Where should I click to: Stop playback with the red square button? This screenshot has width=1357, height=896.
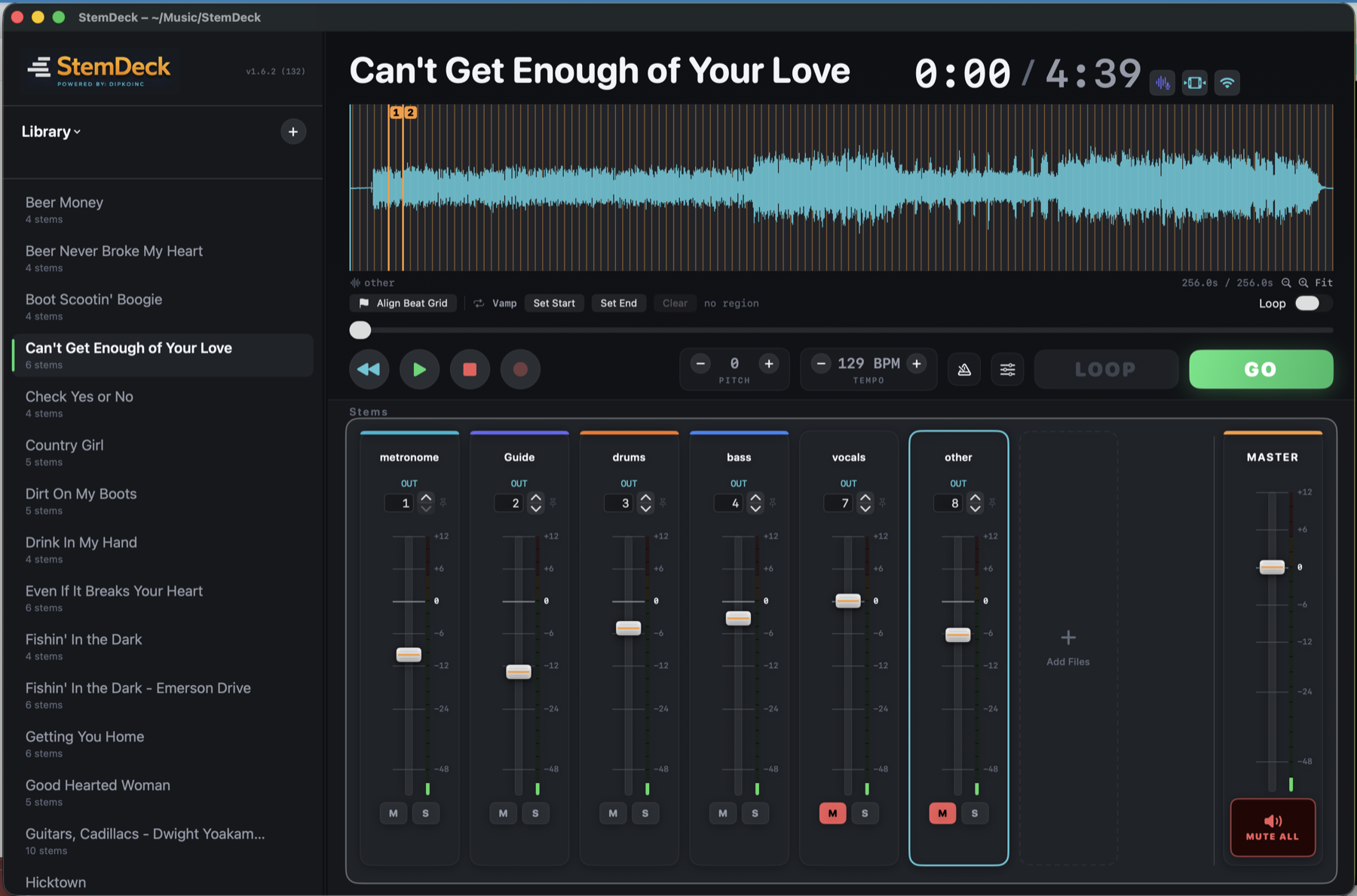(470, 369)
